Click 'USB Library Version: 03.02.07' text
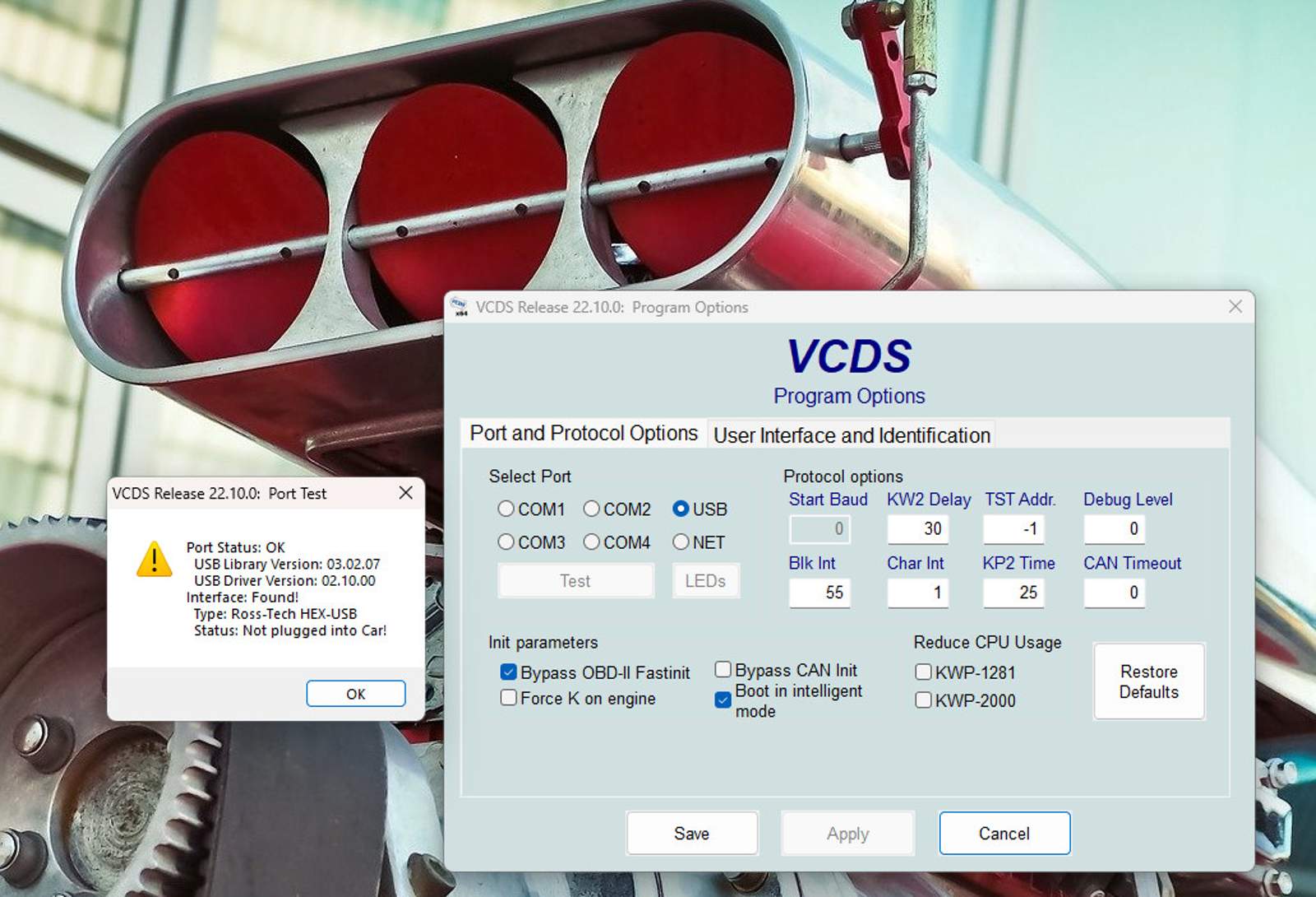This screenshot has height=897, width=1316. (x=287, y=564)
